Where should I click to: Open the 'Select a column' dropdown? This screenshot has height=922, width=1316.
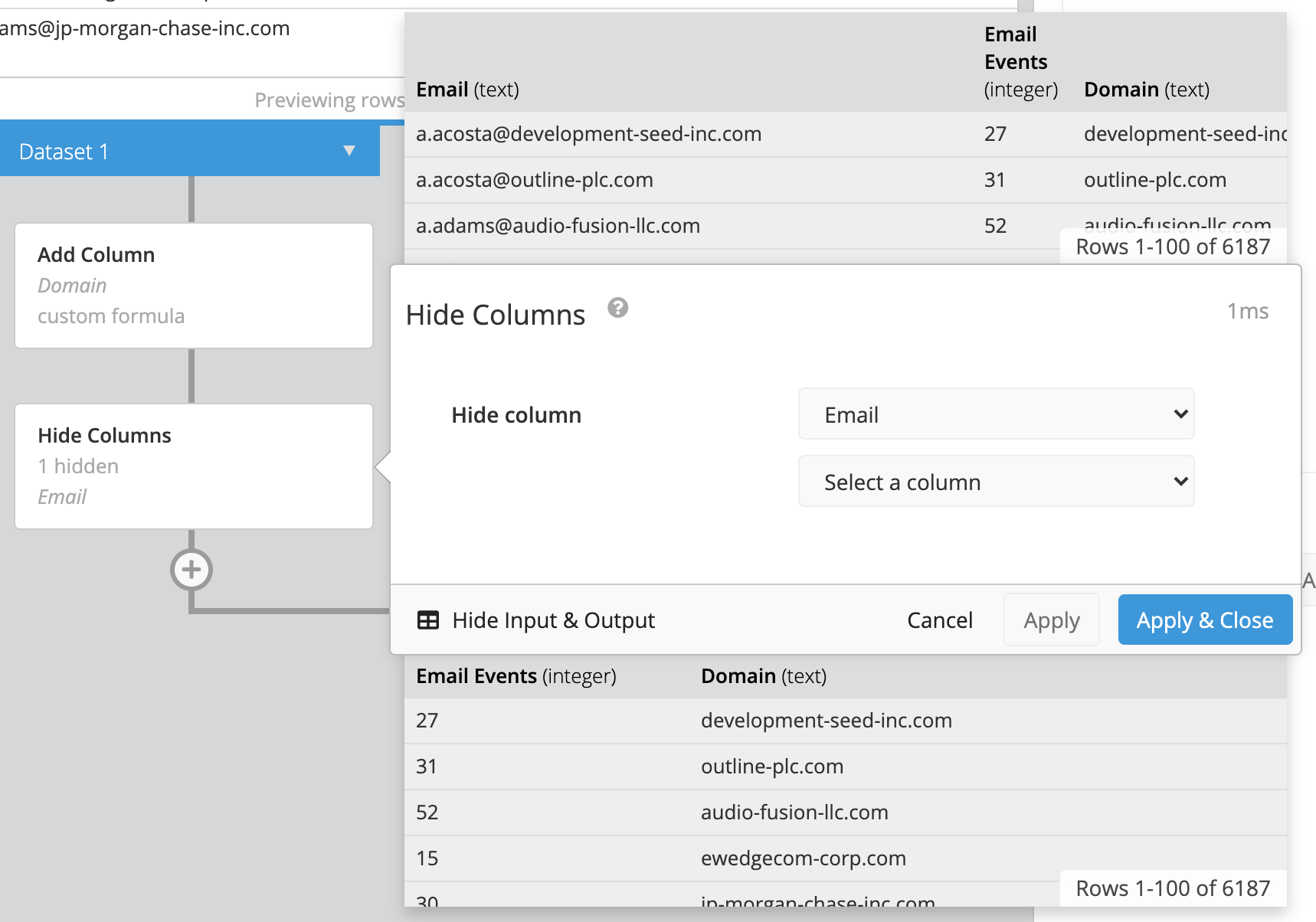tap(996, 482)
